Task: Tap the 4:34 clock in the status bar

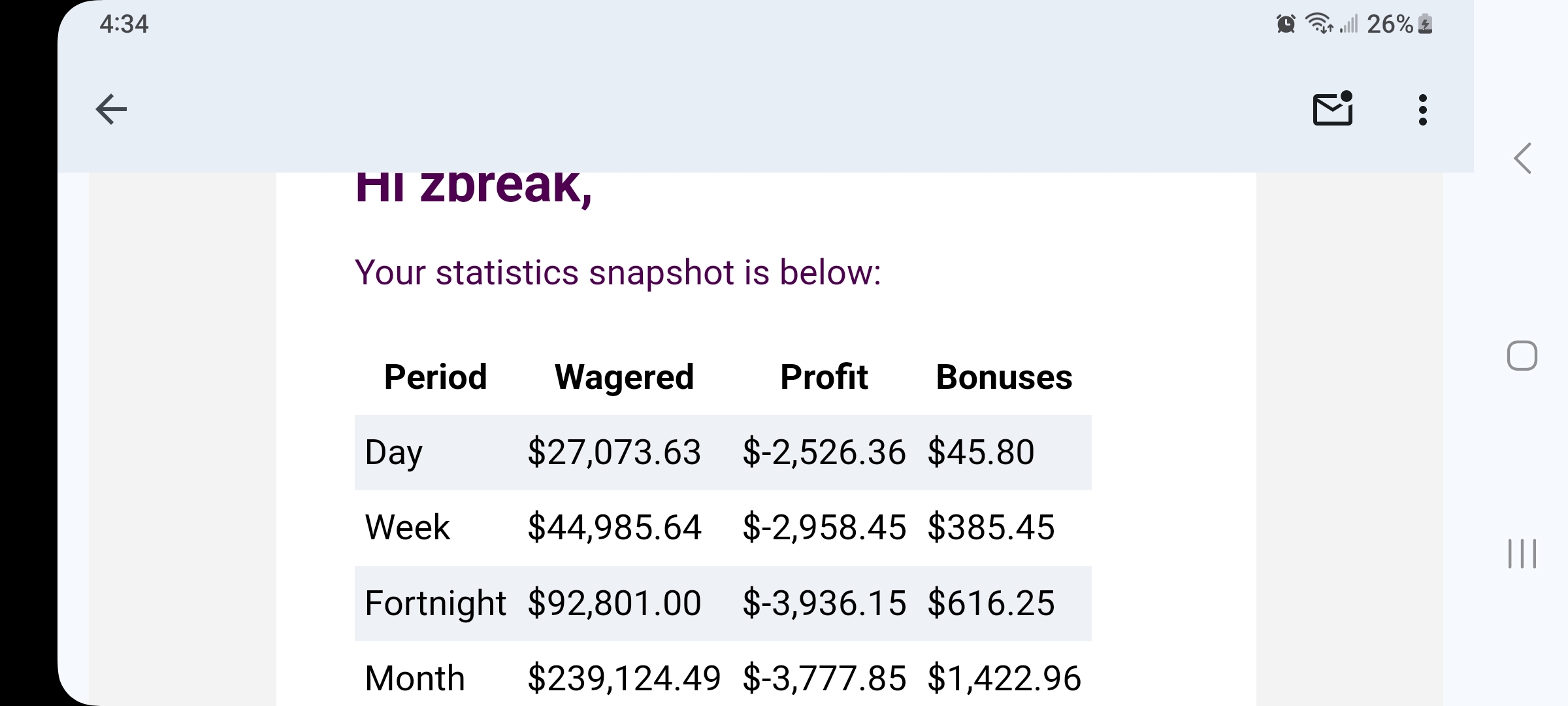Action: (x=124, y=24)
